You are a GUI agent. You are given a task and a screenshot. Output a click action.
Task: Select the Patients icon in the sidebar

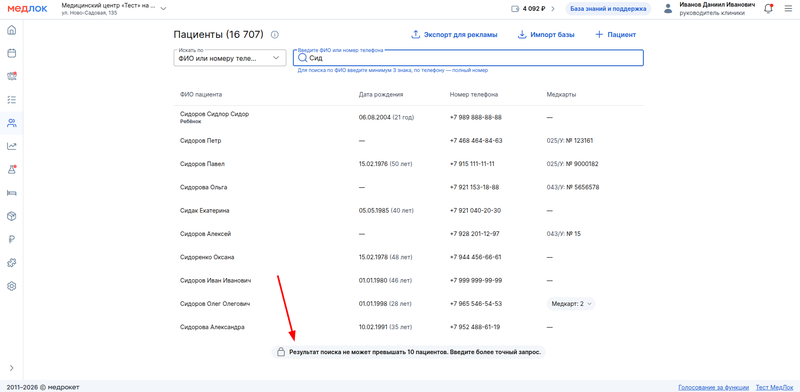(11, 123)
